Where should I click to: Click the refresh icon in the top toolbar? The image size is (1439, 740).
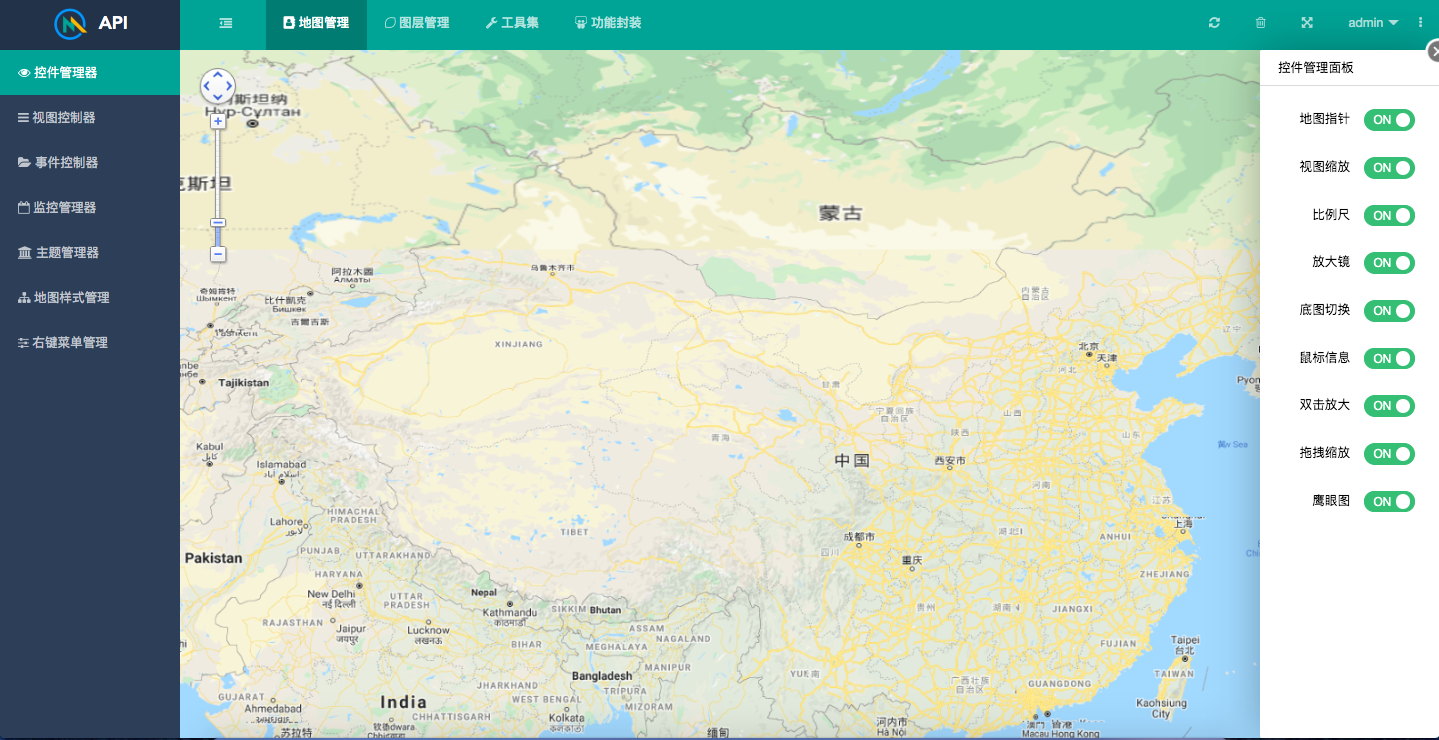pyautogui.click(x=1213, y=22)
